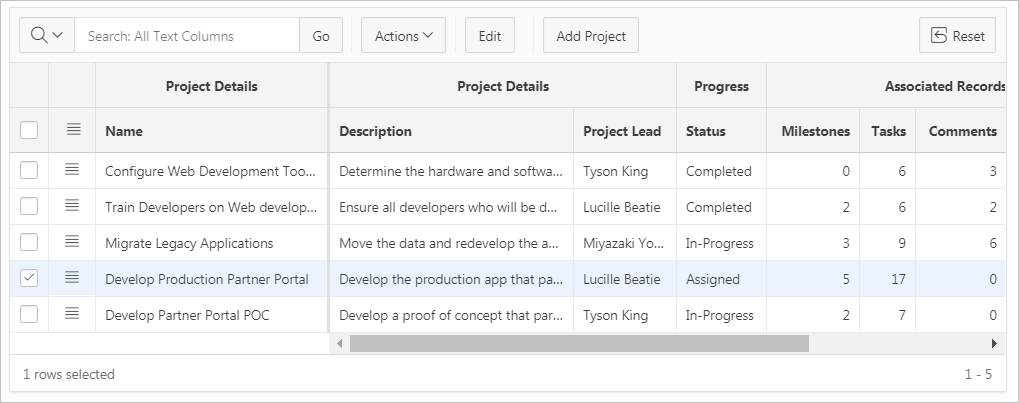Open row actions menu for Configure Web Development

pos(72,171)
